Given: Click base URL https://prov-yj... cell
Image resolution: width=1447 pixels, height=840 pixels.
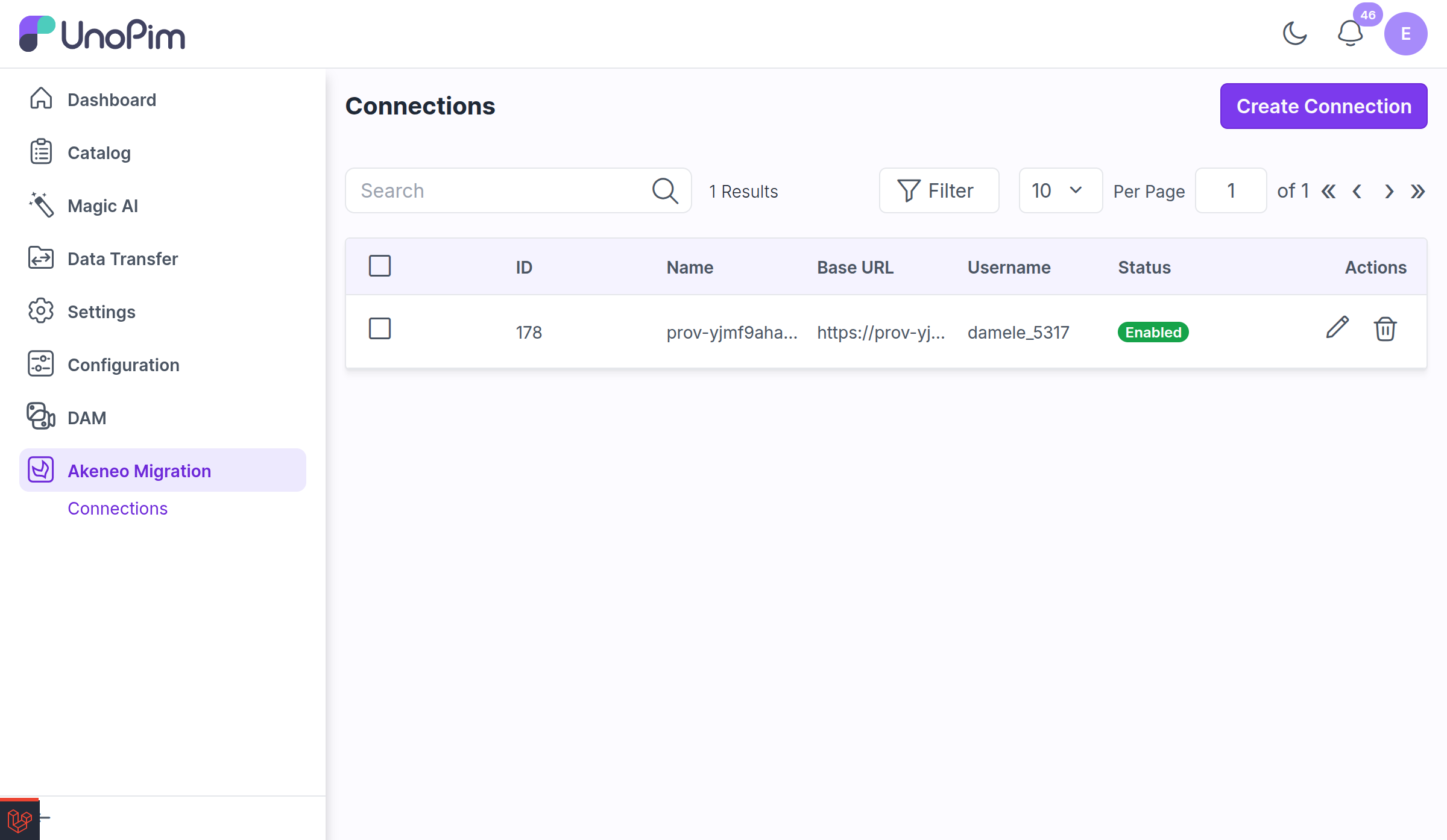Looking at the screenshot, I should [x=881, y=332].
